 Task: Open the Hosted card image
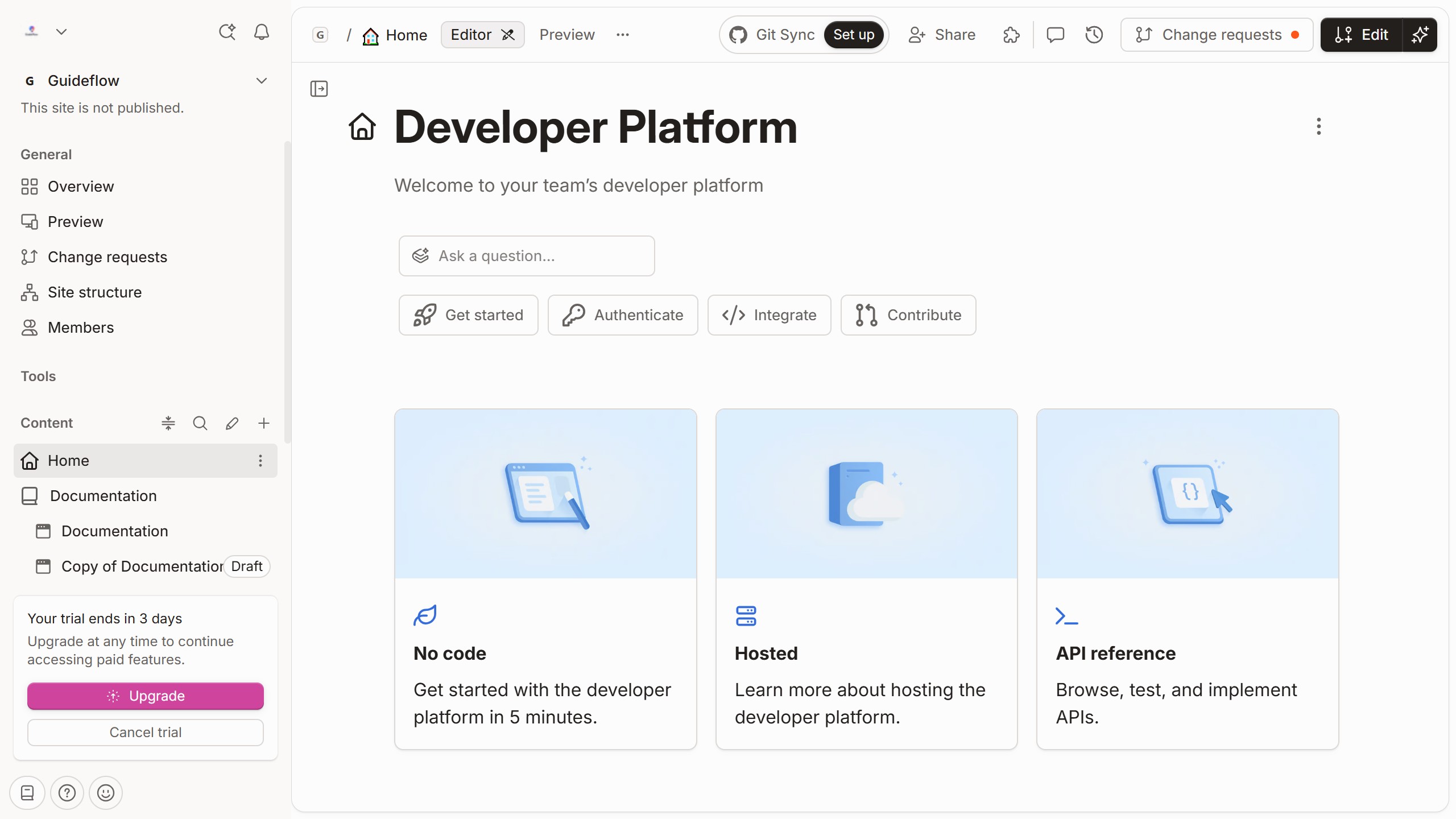[x=867, y=494]
